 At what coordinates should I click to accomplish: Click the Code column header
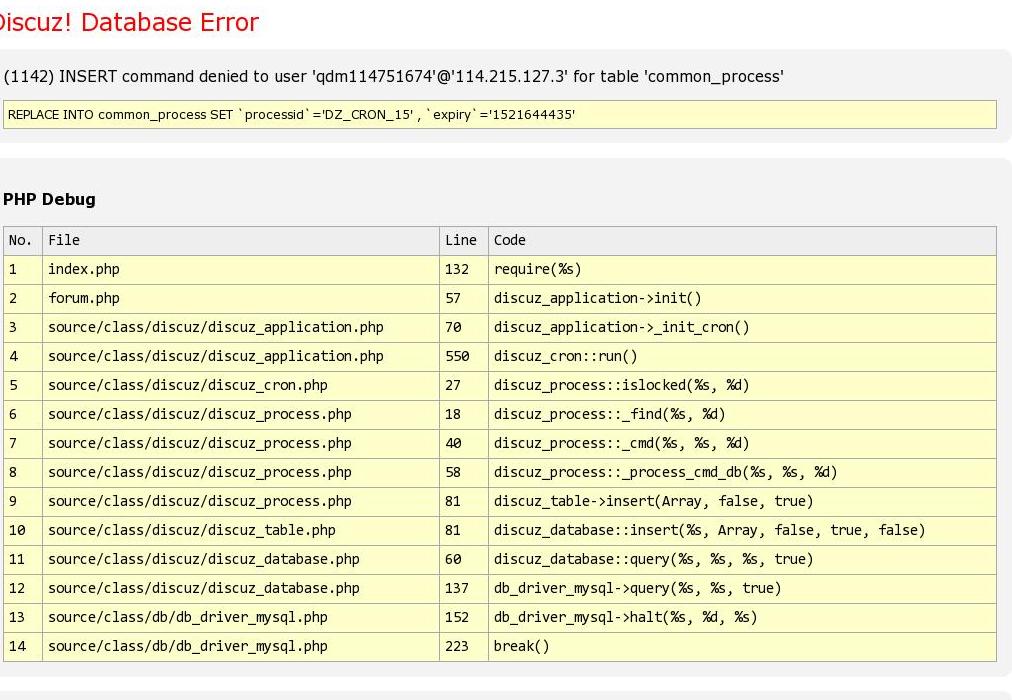click(742, 241)
